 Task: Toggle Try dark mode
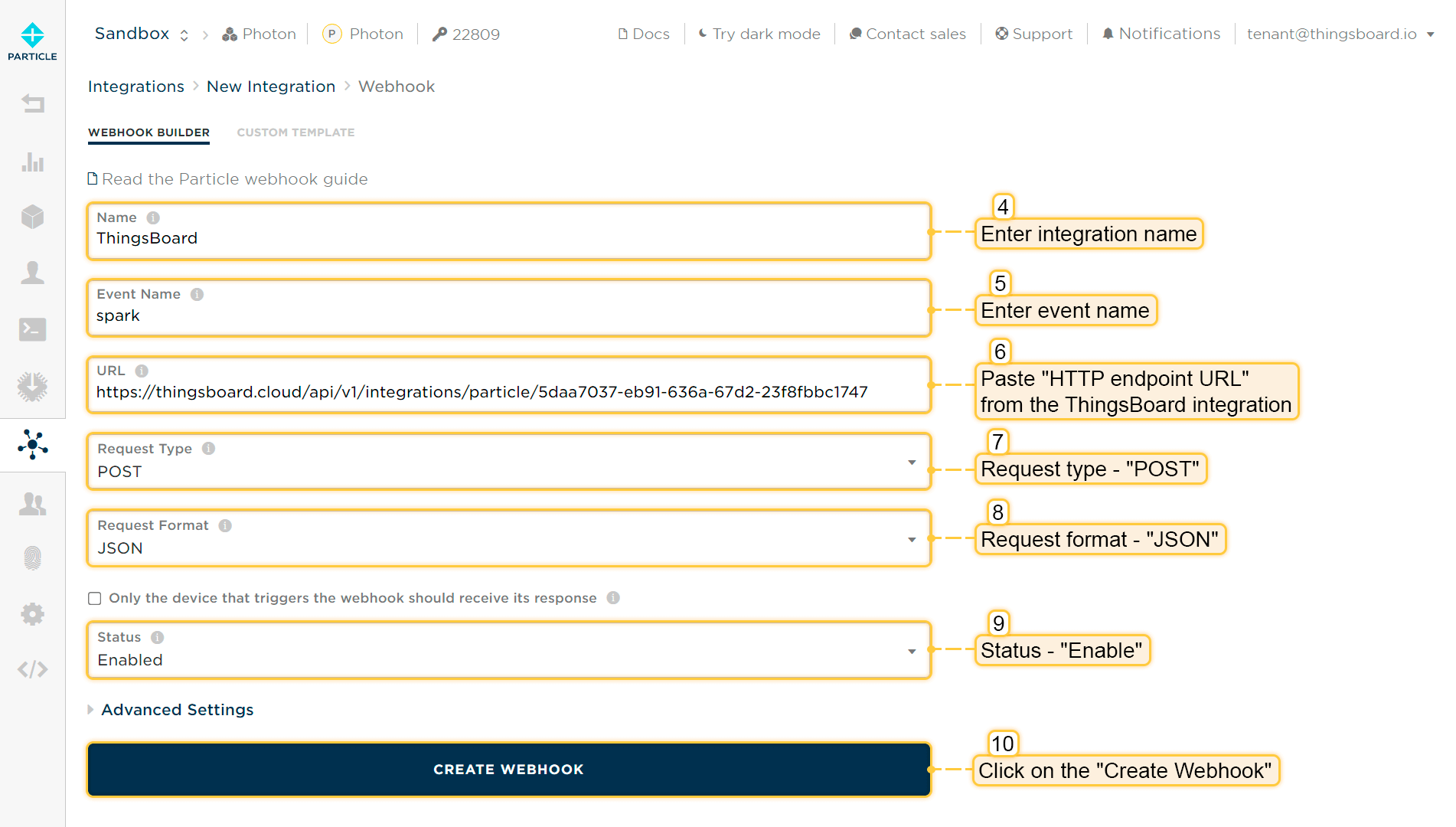759,34
